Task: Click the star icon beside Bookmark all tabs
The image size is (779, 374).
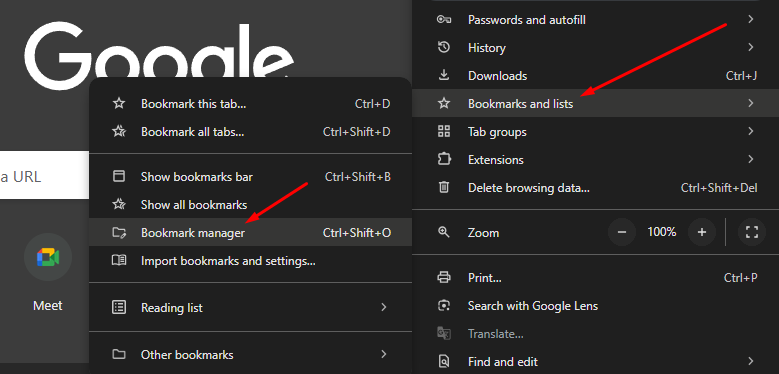Action: [119, 132]
